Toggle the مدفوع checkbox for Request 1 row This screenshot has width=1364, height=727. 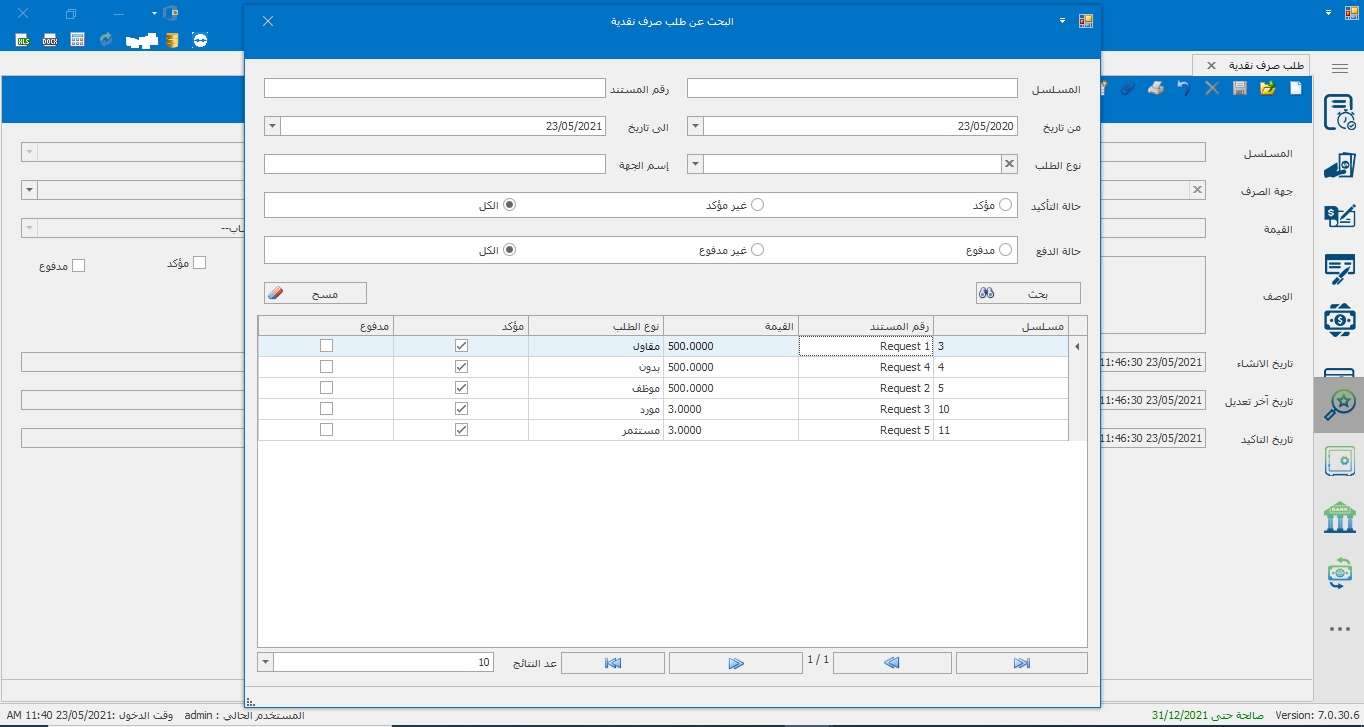click(326, 346)
